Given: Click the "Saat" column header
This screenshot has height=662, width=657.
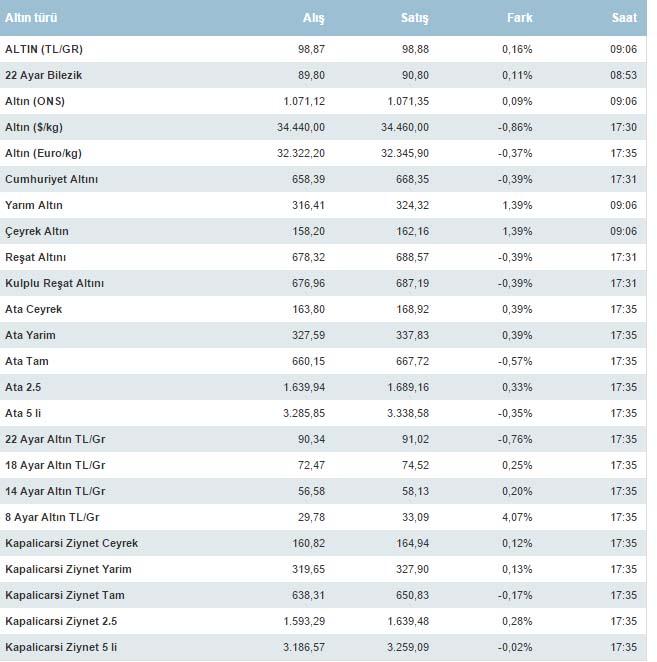Looking at the screenshot, I should [625, 19].
